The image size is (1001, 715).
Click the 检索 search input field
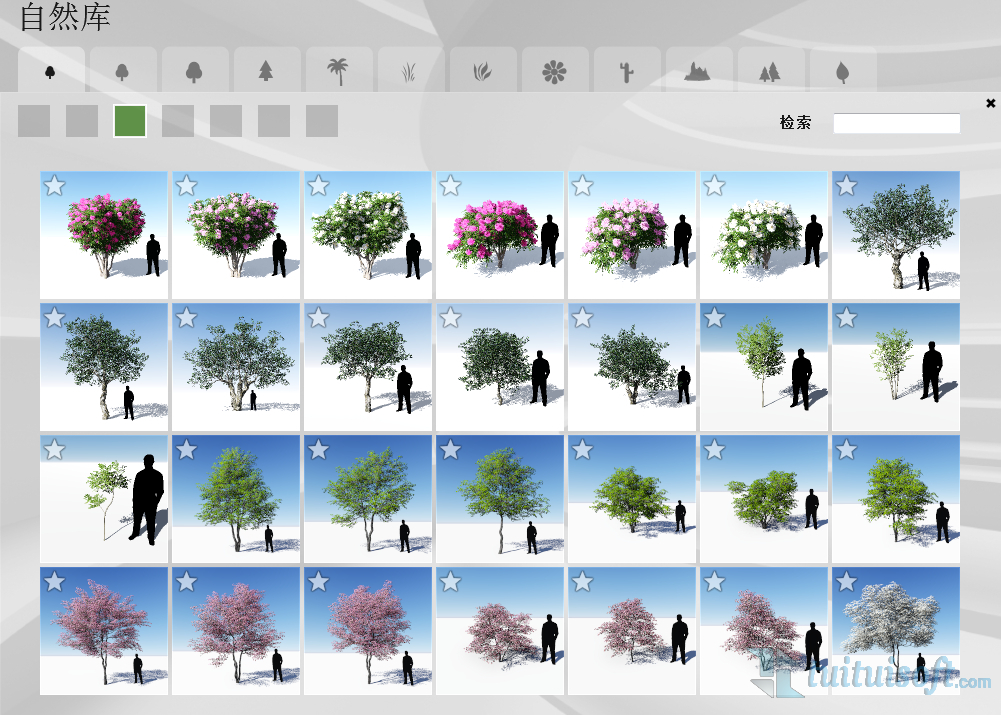tap(896, 124)
